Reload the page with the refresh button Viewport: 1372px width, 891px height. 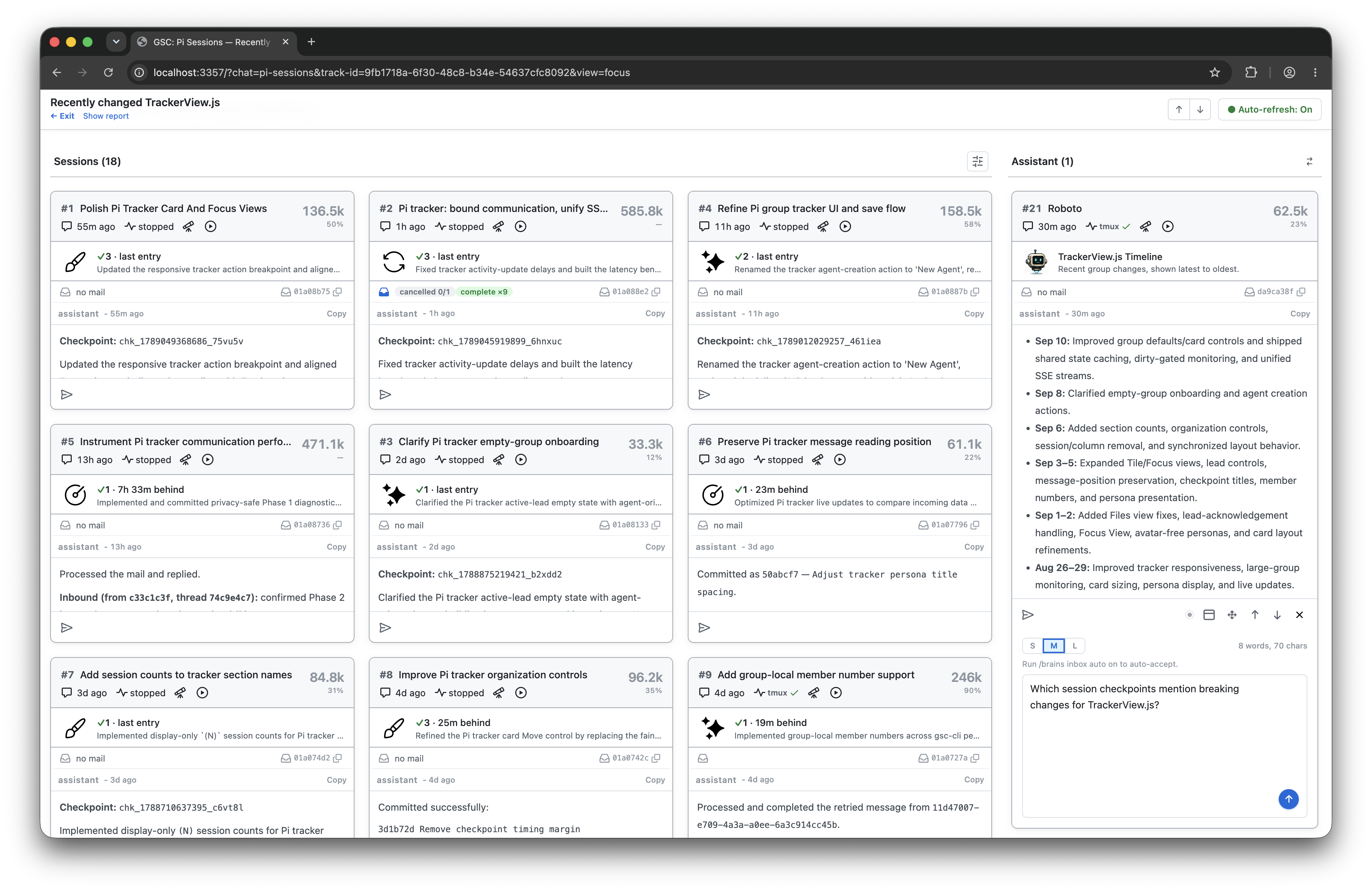point(108,72)
